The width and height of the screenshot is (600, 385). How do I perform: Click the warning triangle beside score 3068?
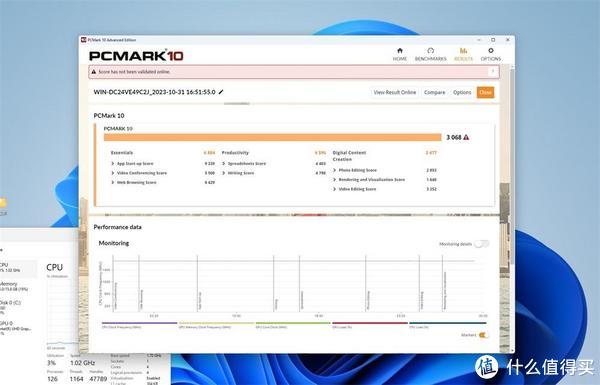coord(466,137)
